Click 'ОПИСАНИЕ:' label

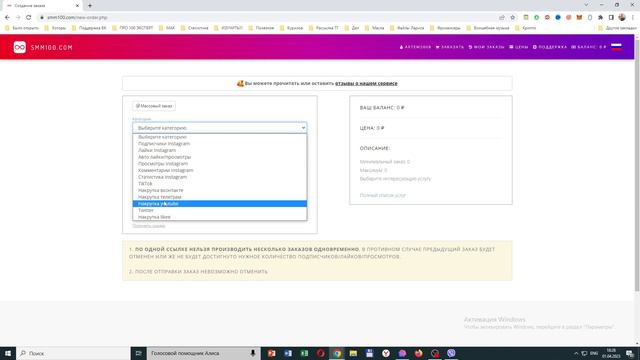pyautogui.click(x=375, y=148)
